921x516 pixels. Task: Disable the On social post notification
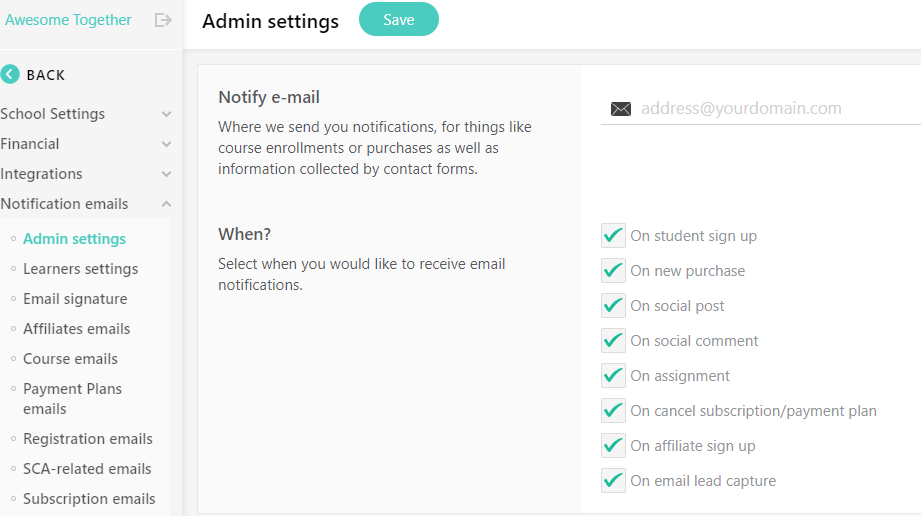click(613, 306)
